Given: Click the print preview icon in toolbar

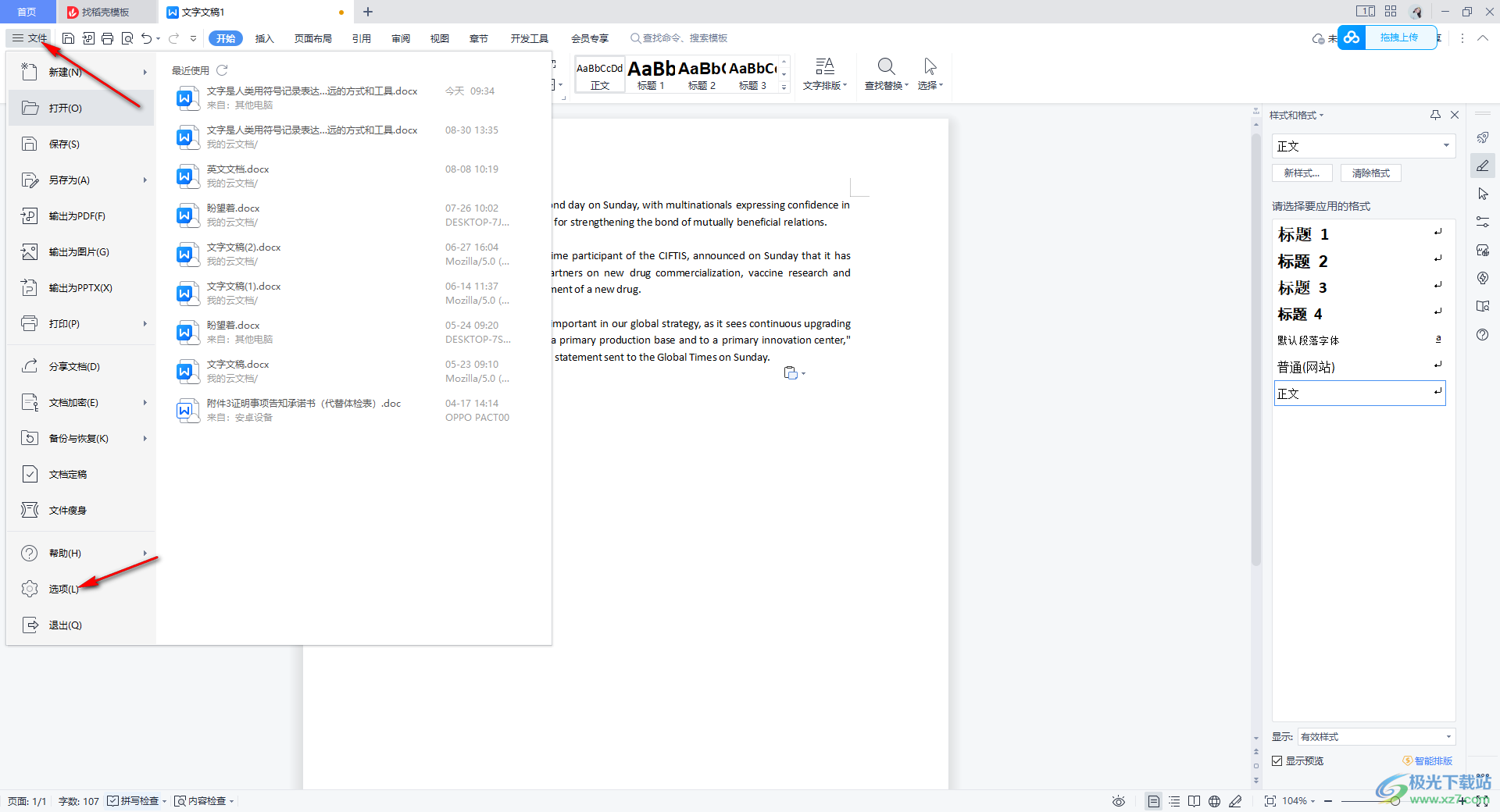Looking at the screenshot, I should 127,38.
